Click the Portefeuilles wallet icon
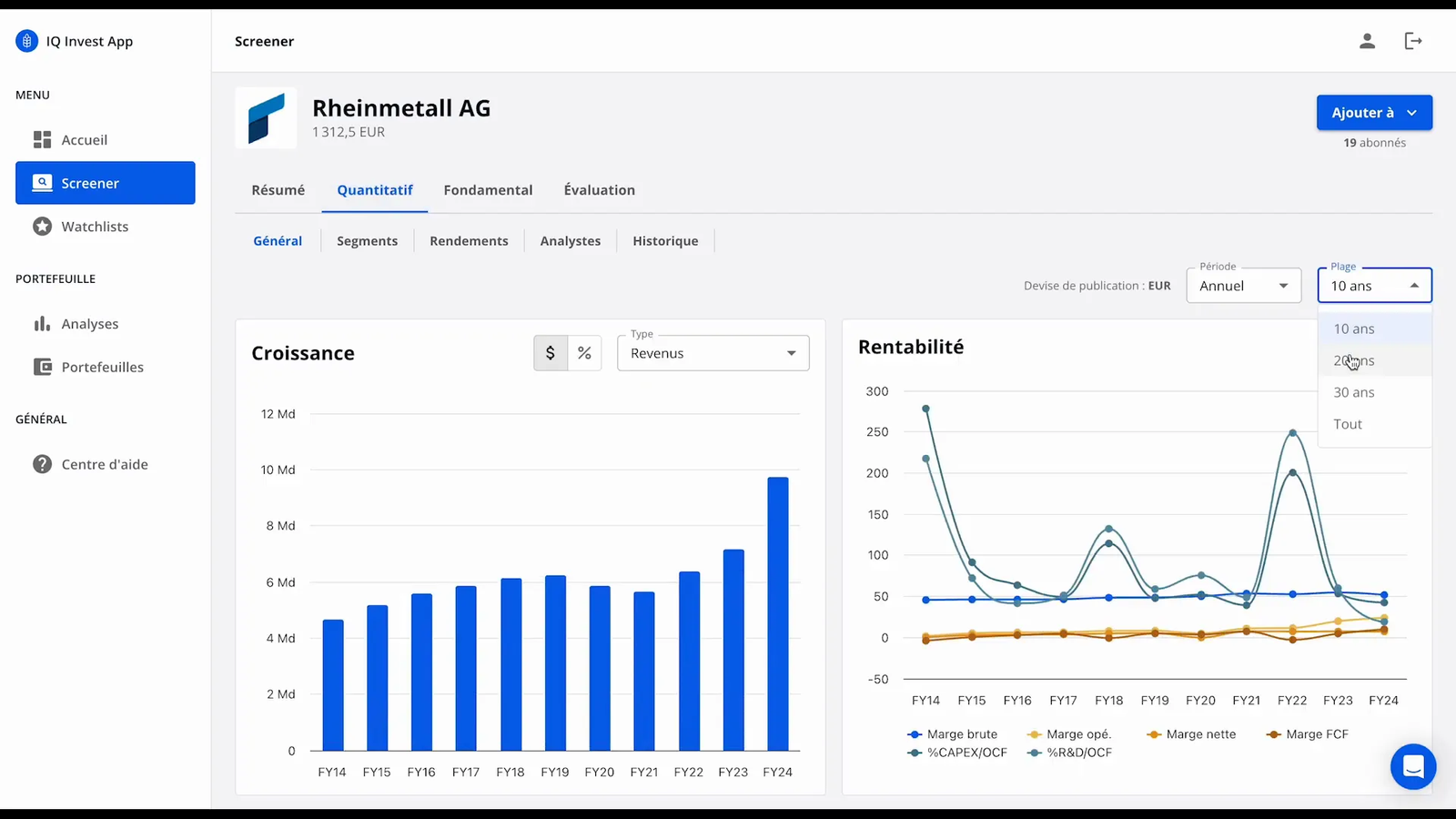Screen dimensions: 1456x819 pyautogui.click(x=42, y=367)
